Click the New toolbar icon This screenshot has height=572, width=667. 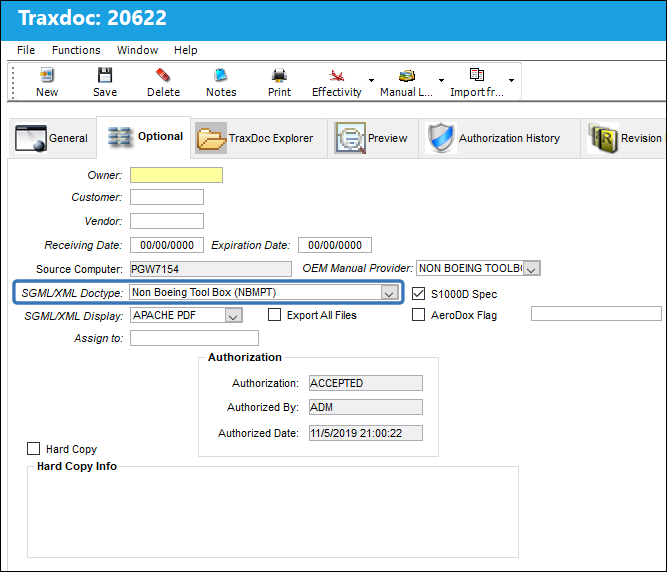click(x=46, y=75)
